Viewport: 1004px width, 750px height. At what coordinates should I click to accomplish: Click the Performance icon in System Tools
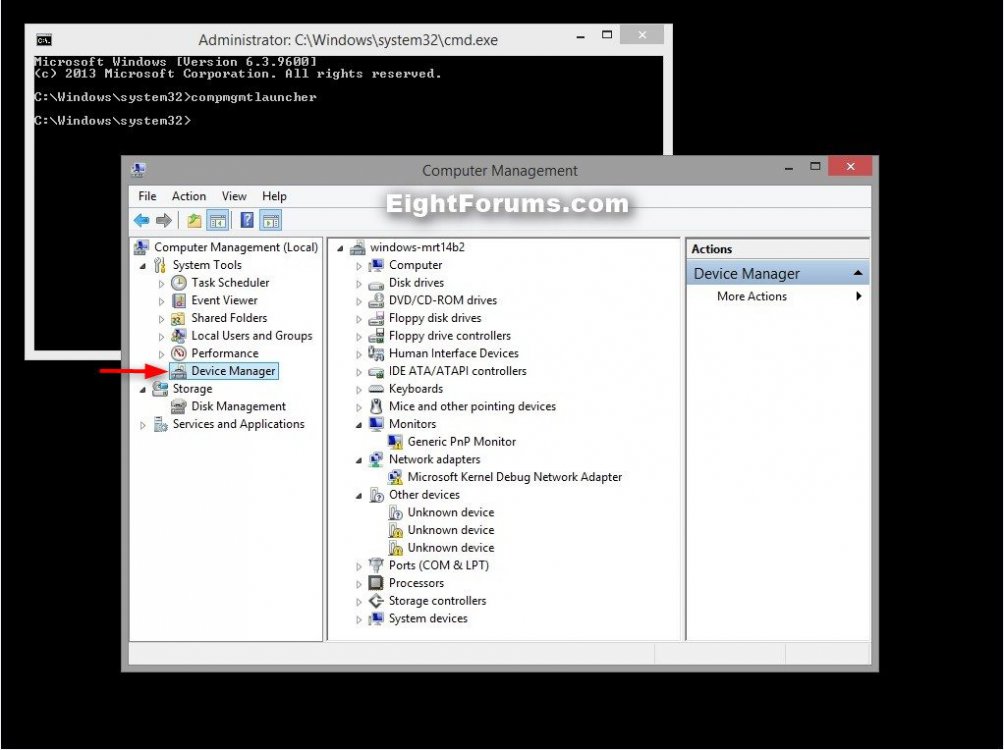tap(179, 354)
